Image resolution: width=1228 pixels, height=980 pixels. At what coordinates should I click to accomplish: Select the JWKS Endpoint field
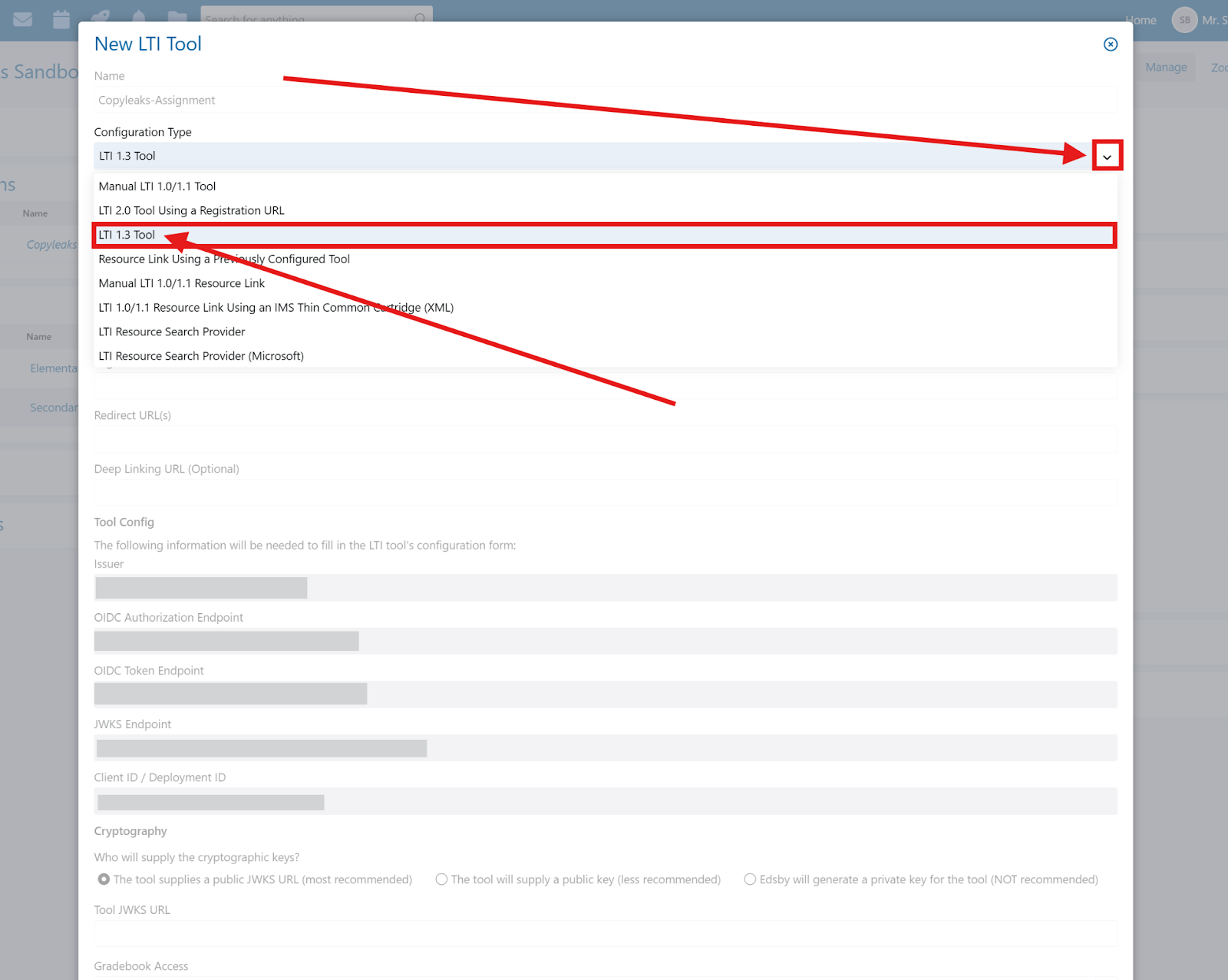[x=605, y=747]
